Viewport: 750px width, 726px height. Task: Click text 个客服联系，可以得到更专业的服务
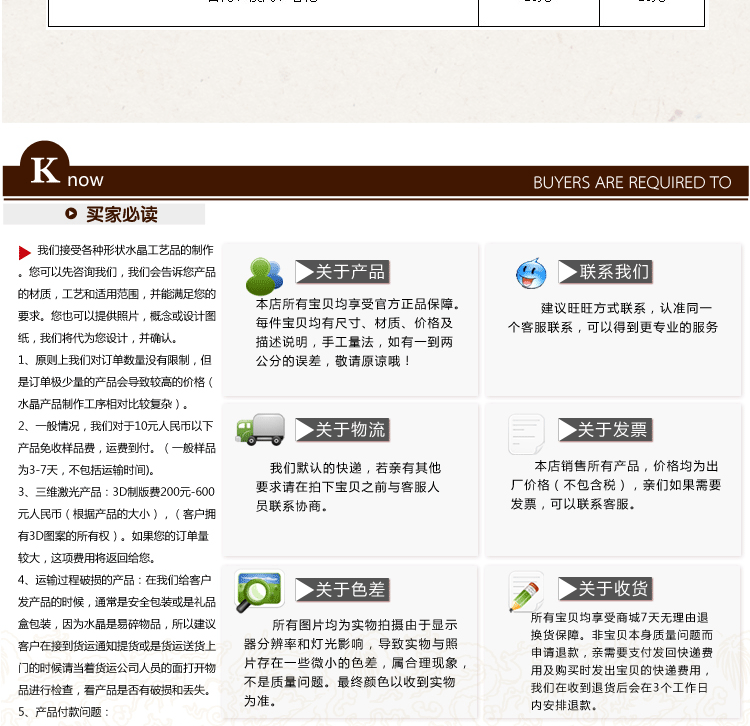pos(613,328)
